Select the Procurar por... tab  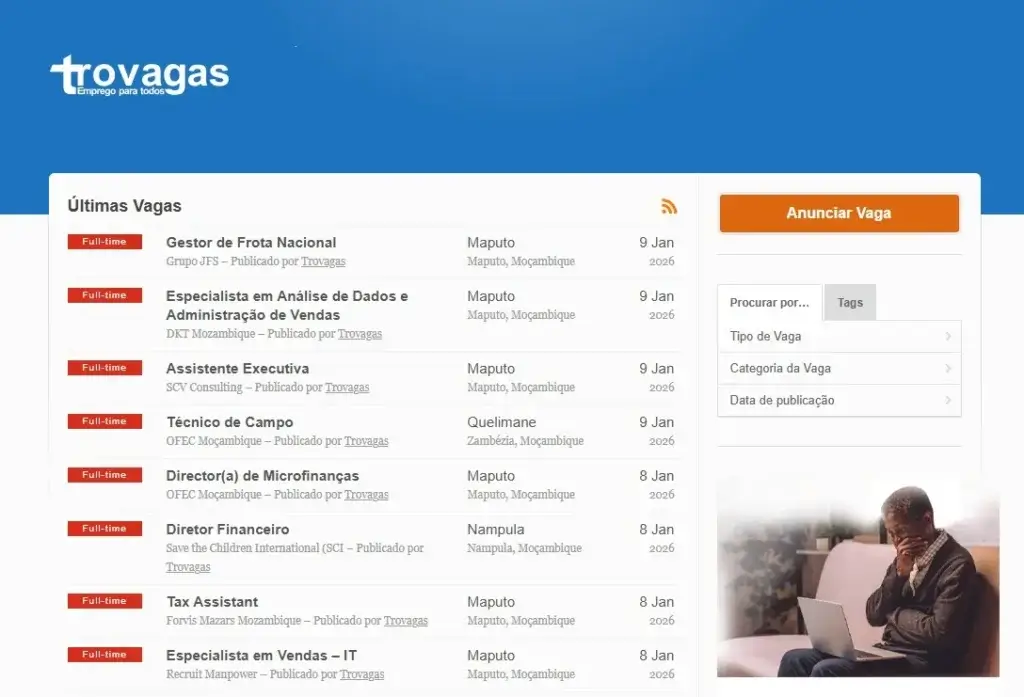coord(769,302)
